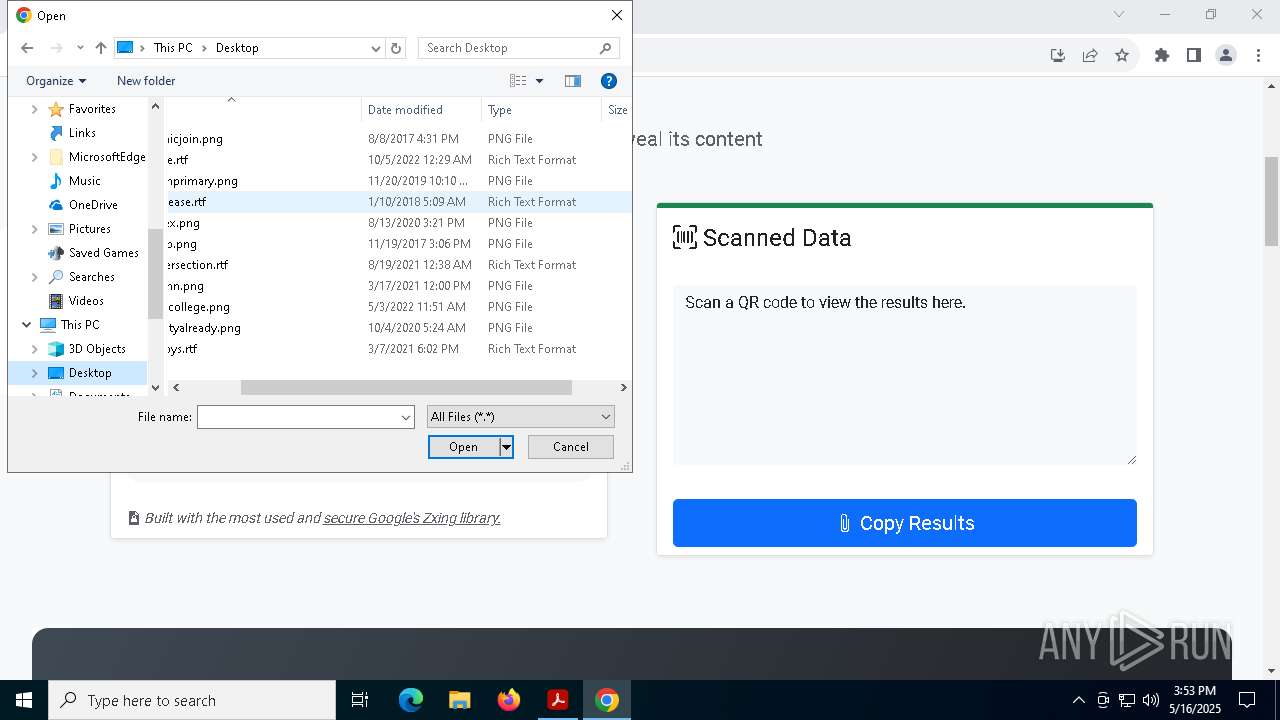Launch Firefox from taskbar
This screenshot has width=1280, height=720.
pyautogui.click(x=509, y=700)
